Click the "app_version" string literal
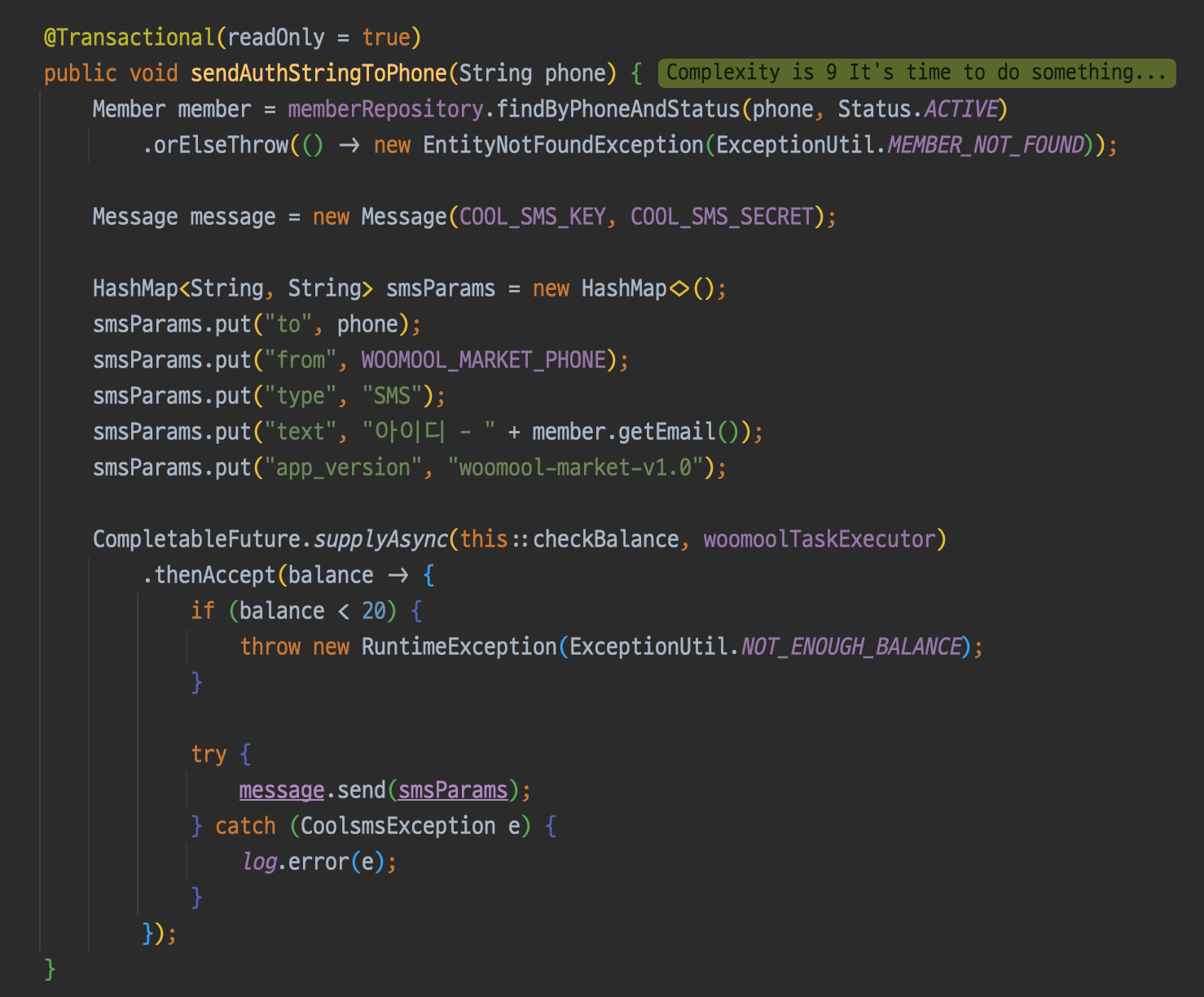The width and height of the screenshot is (1204, 997). point(343,468)
